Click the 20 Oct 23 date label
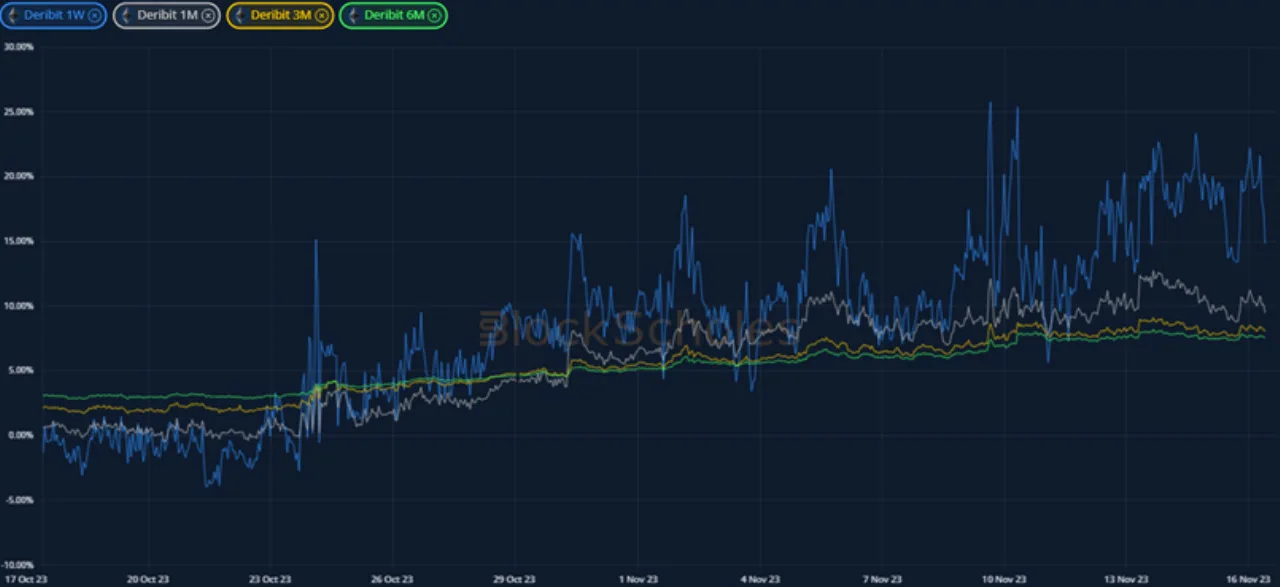 click(147, 579)
